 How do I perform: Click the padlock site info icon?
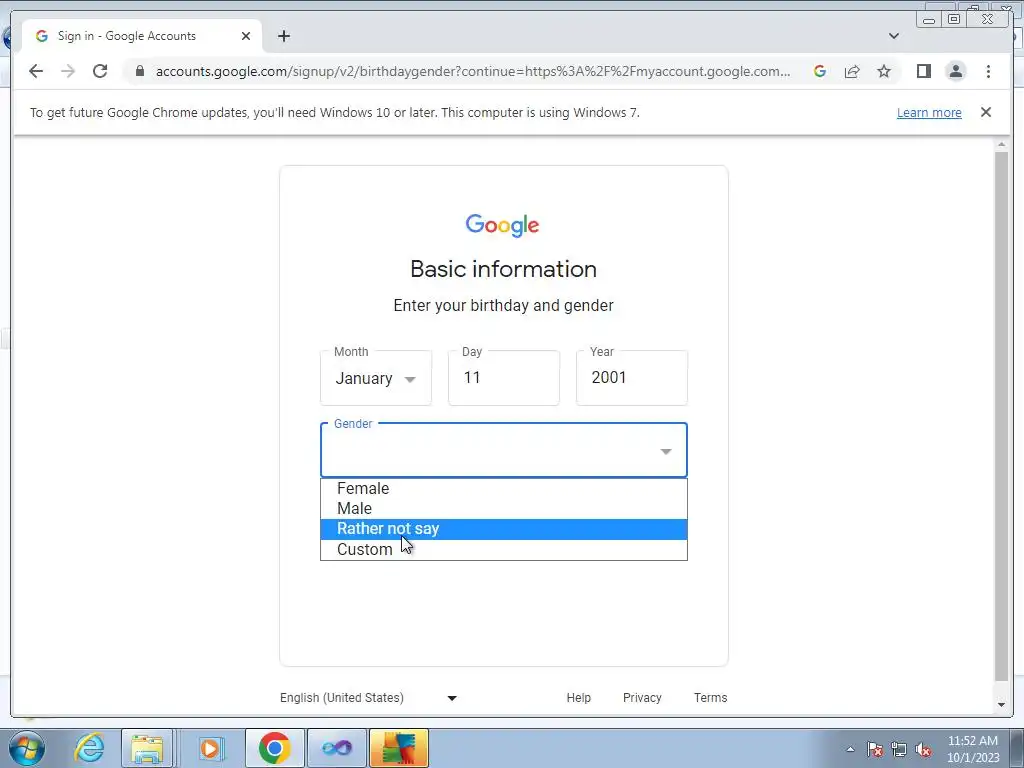click(x=139, y=71)
